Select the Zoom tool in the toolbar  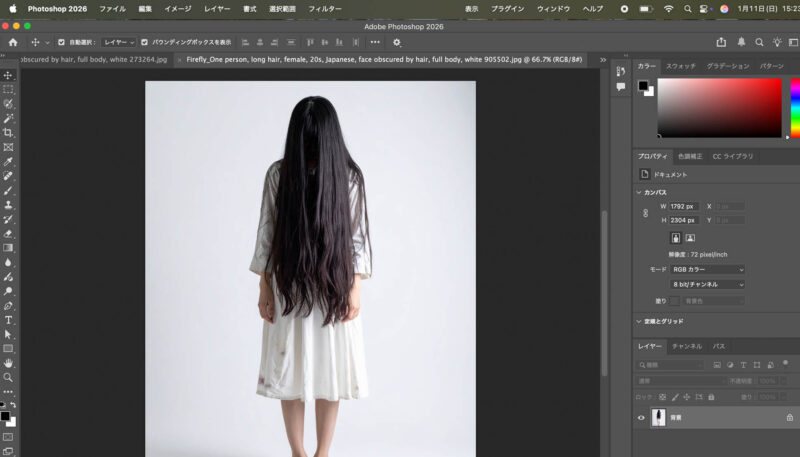8,377
